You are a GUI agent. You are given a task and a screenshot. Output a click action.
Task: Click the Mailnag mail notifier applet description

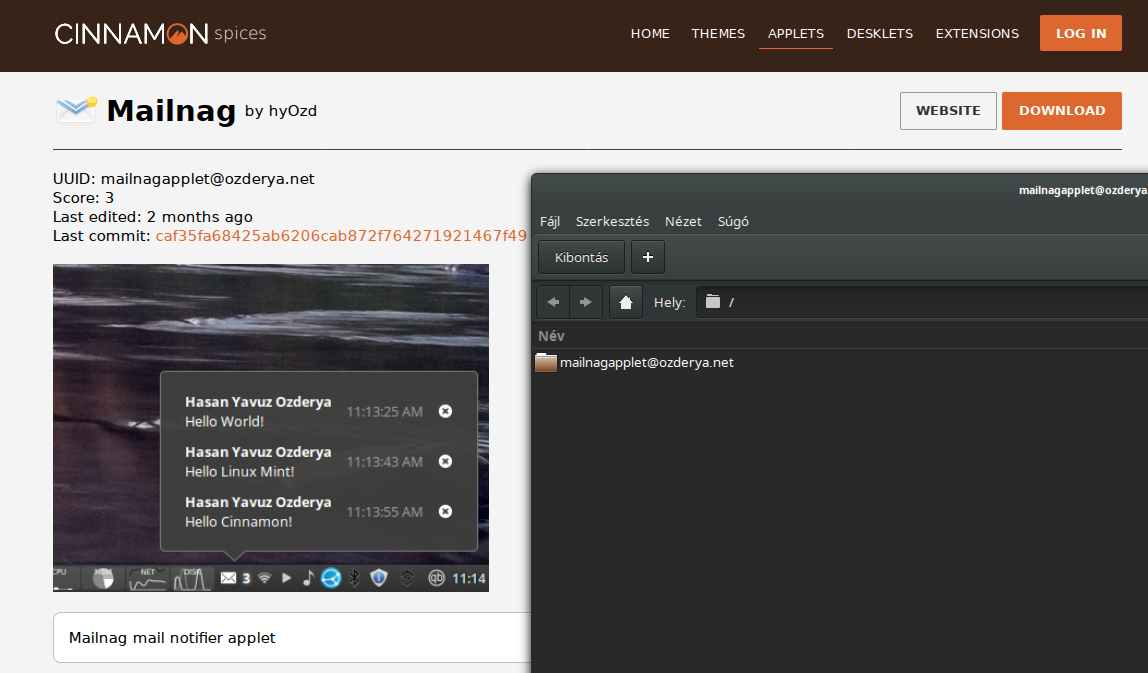pos(172,638)
